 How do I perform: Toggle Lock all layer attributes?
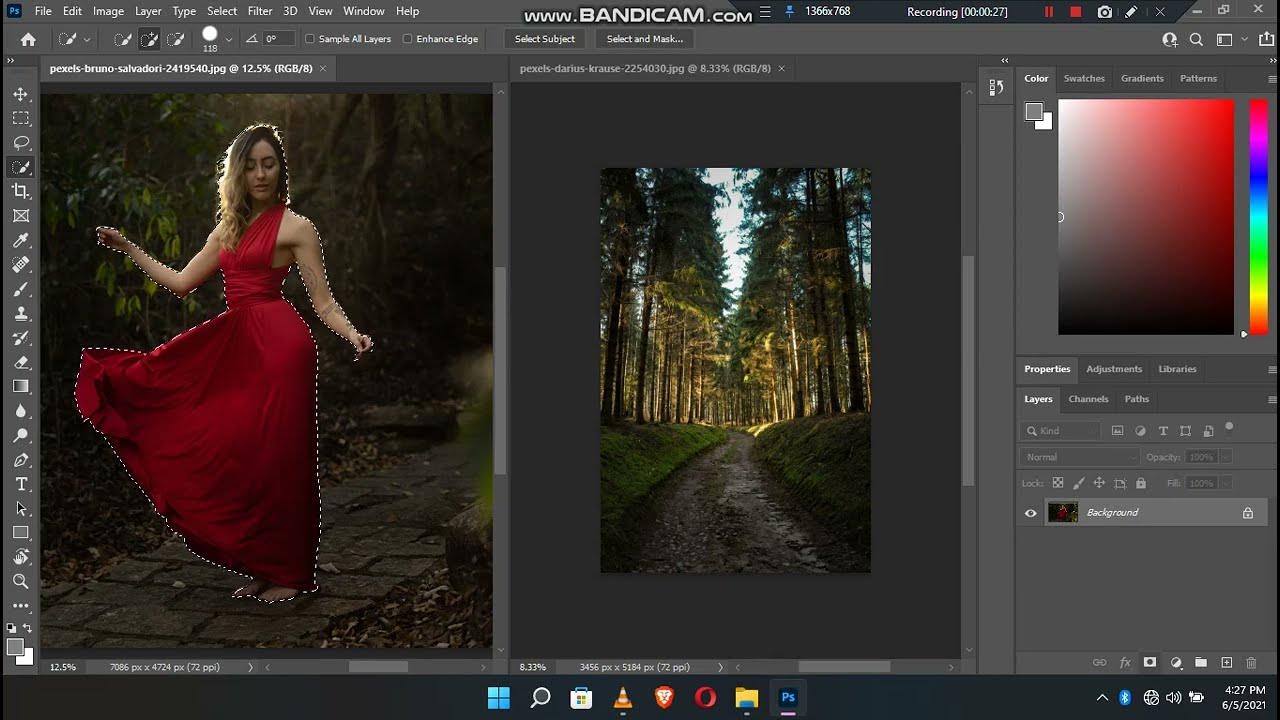[1141, 483]
